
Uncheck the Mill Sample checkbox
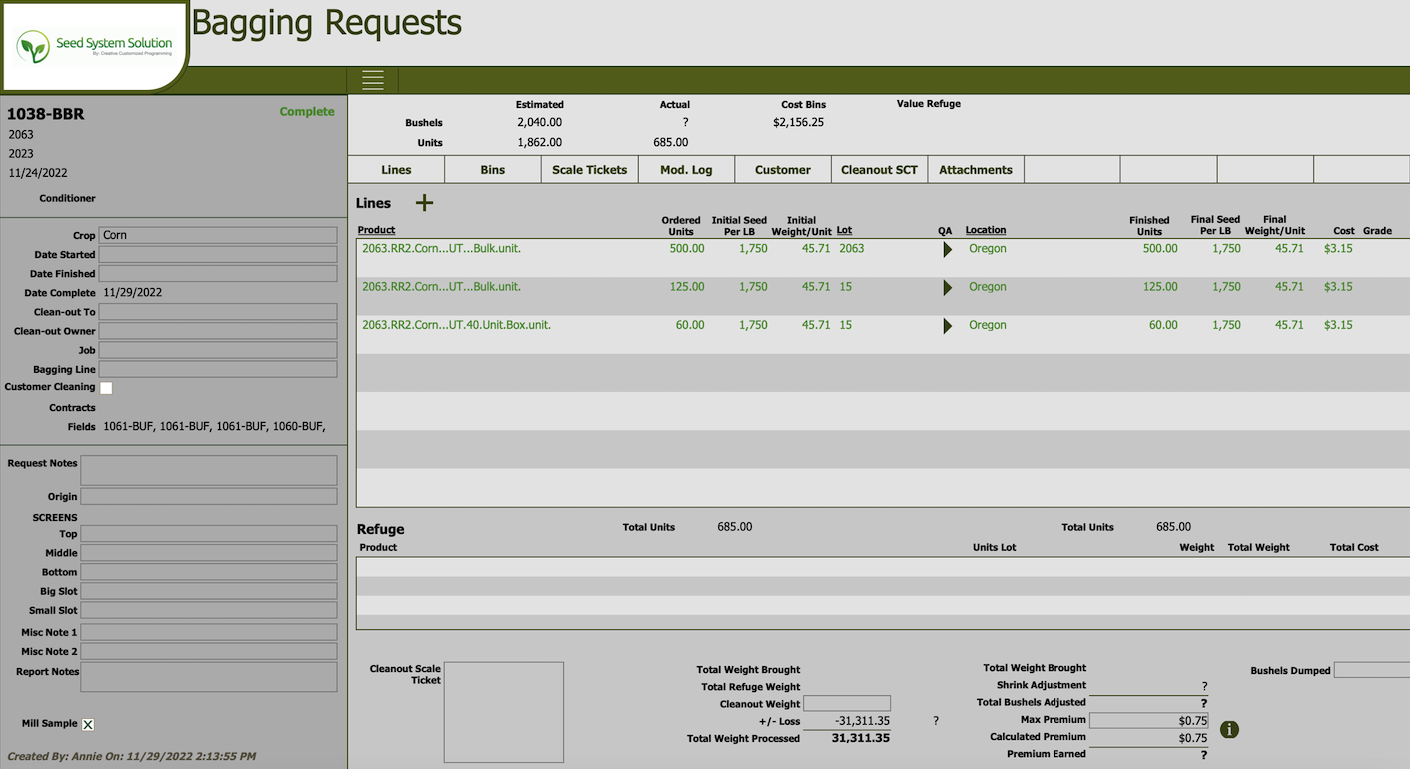(88, 725)
